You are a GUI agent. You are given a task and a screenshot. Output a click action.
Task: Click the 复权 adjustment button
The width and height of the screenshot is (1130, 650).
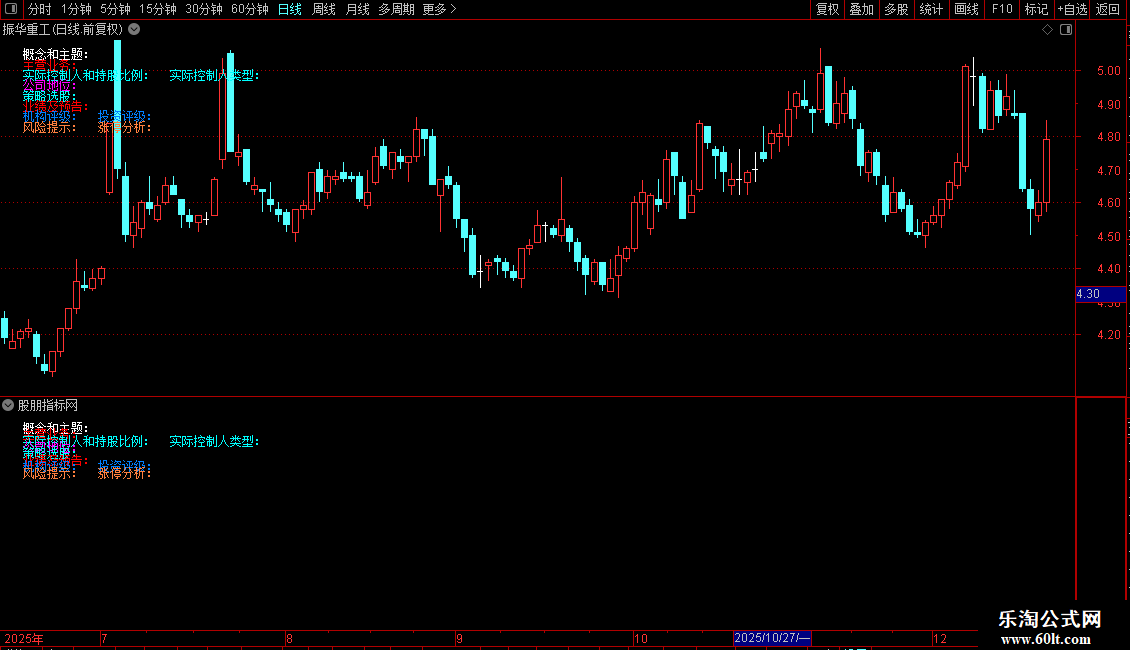click(827, 9)
